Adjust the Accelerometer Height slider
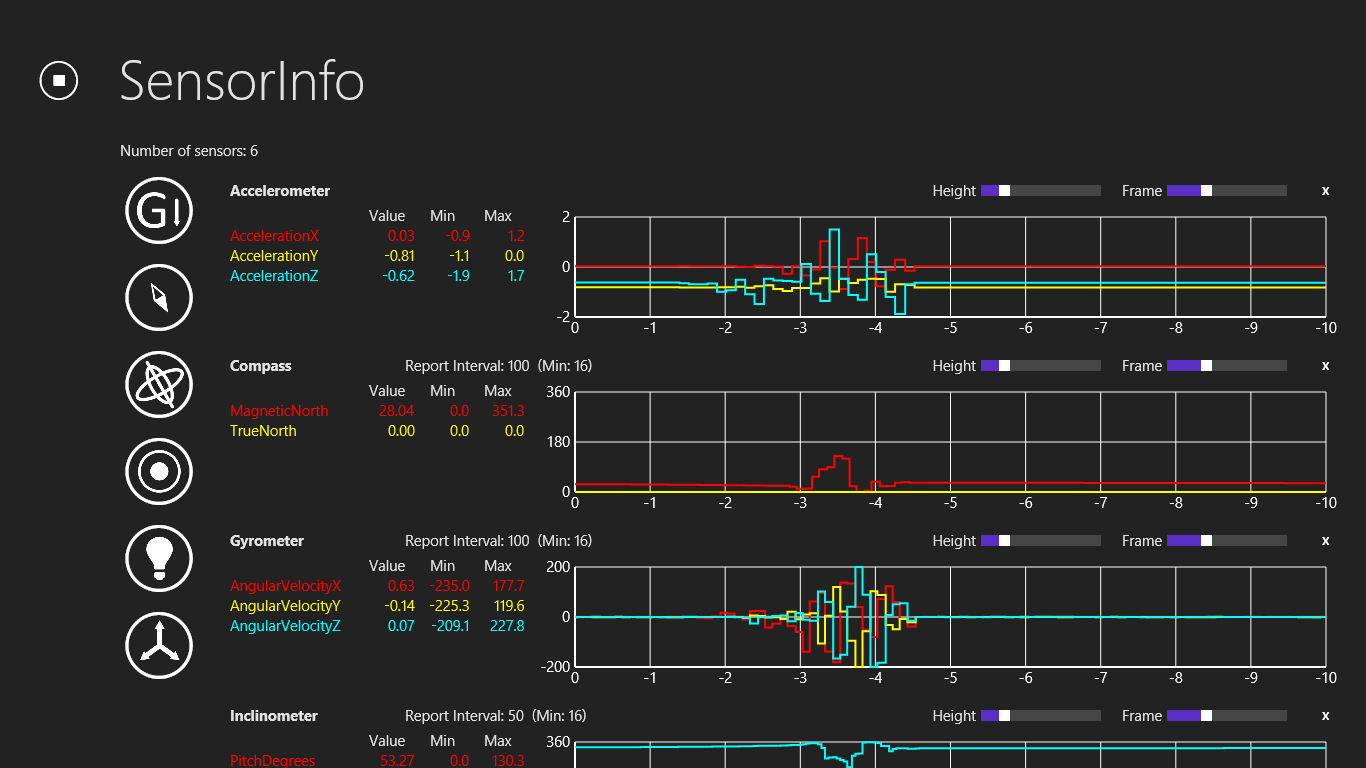The width and height of the screenshot is (1366, 768). coord(1005,191)
